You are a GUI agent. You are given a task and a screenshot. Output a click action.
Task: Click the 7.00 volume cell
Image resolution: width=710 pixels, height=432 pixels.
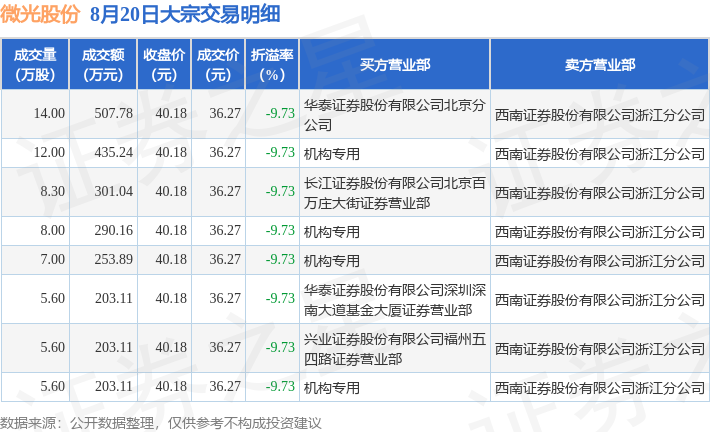click(x=53, y=259)
